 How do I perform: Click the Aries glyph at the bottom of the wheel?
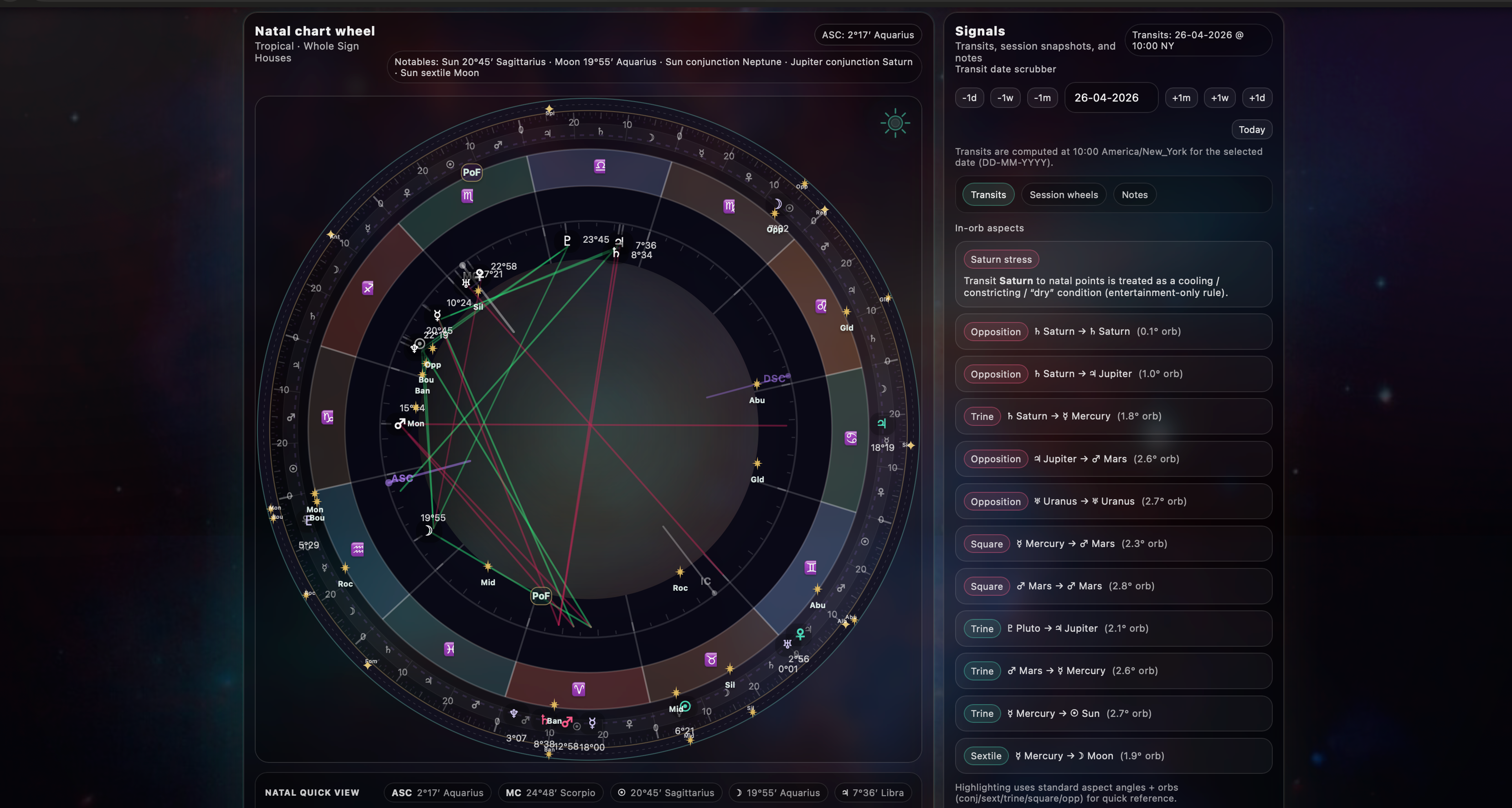click(x=579, y=690)
